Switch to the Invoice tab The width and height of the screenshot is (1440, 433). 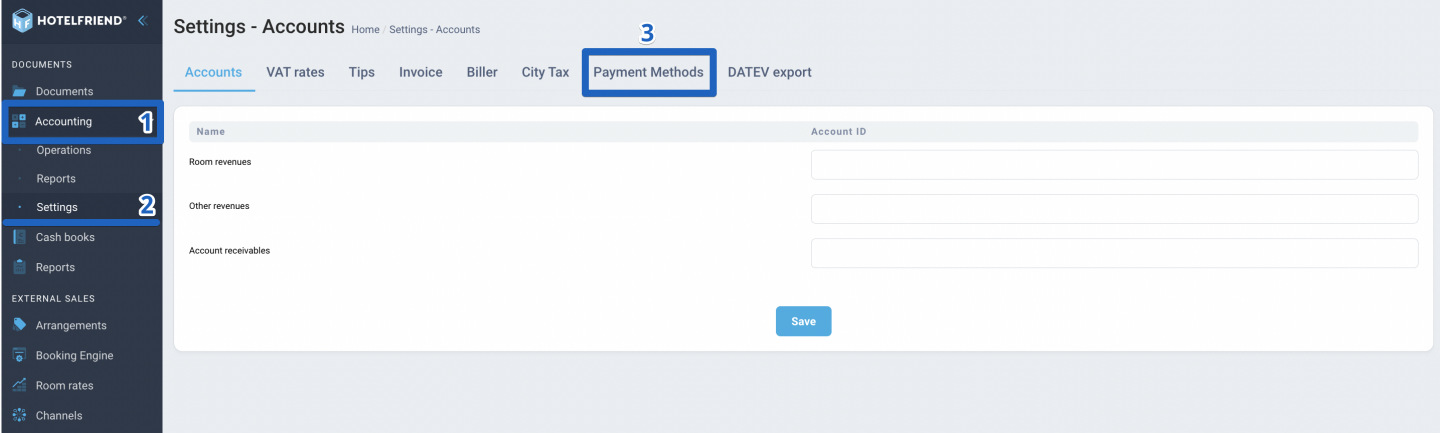tap(421, 72)
